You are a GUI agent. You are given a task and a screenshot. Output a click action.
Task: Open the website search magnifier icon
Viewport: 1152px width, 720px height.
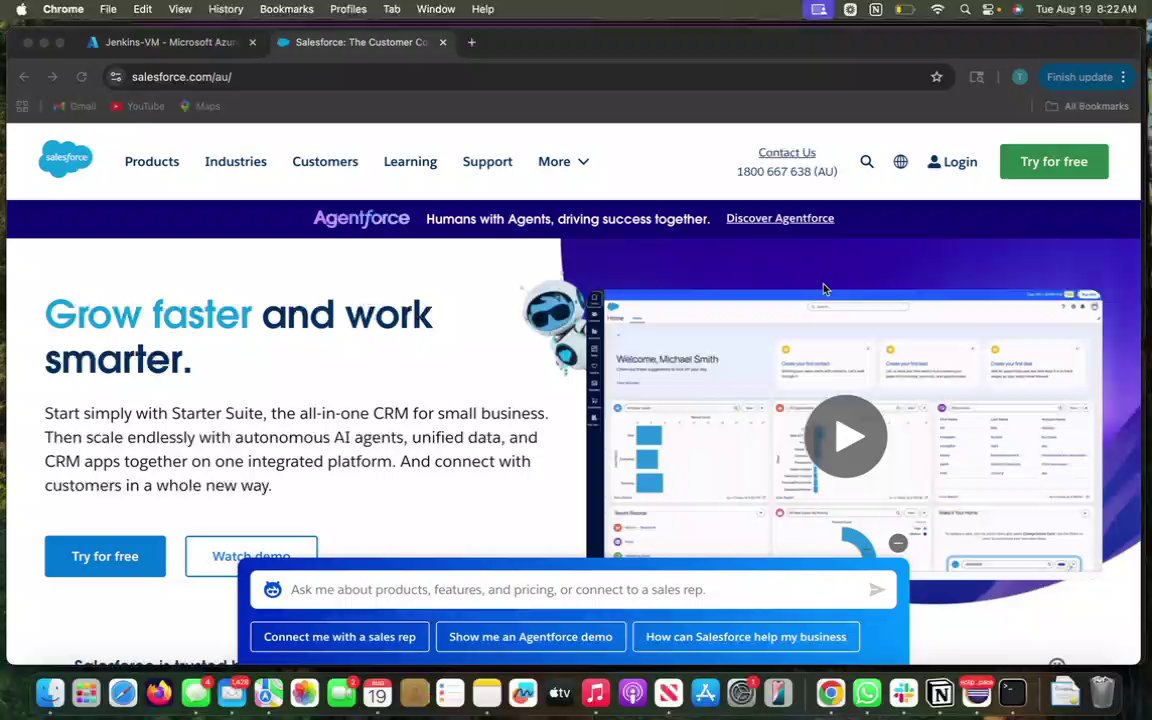[x=867, y=162]
